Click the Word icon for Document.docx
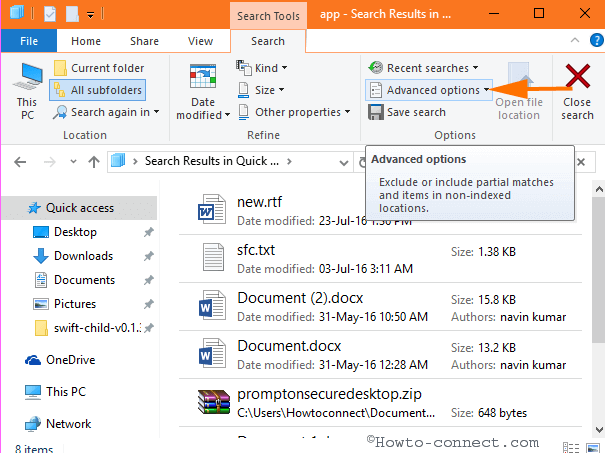 [212, 353]
